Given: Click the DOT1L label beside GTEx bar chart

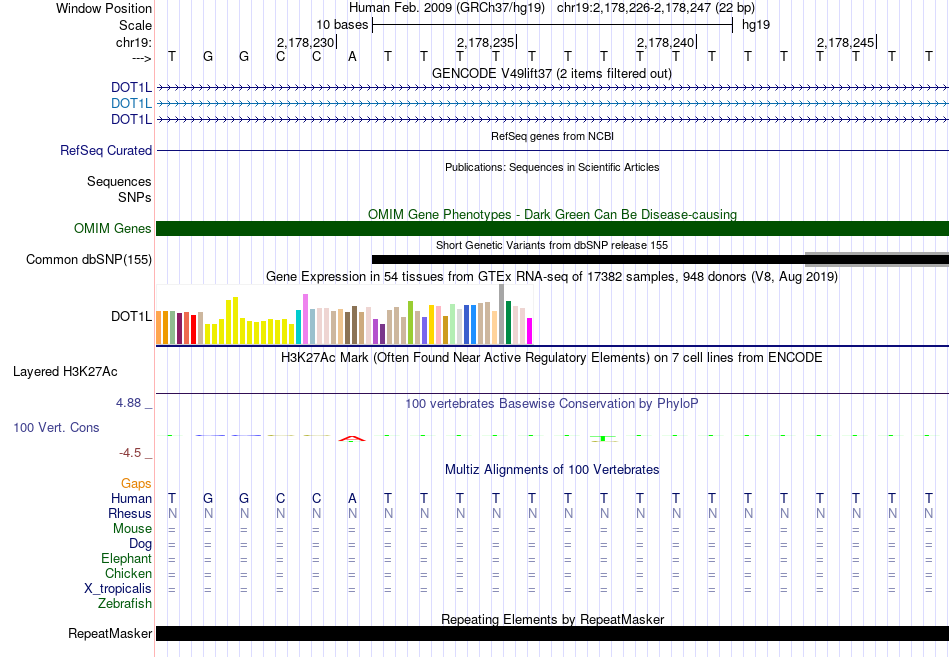Looking at the screenshot, I should (131, 316).
